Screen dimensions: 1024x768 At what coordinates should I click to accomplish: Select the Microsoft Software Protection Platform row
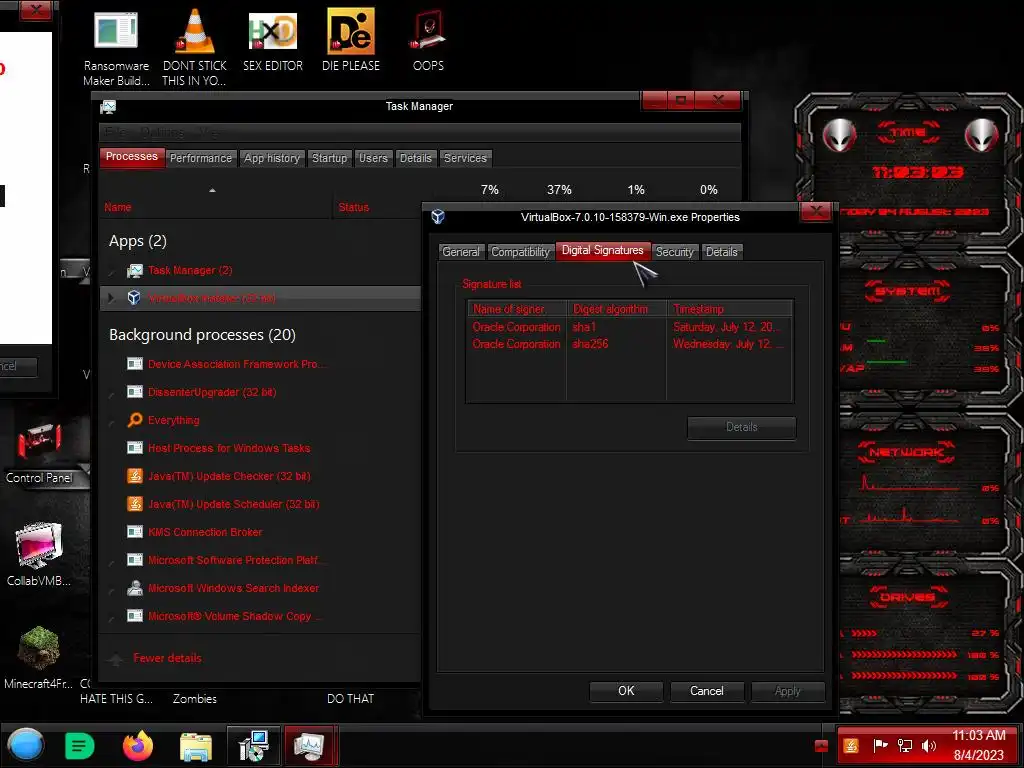tap(260, 560)
